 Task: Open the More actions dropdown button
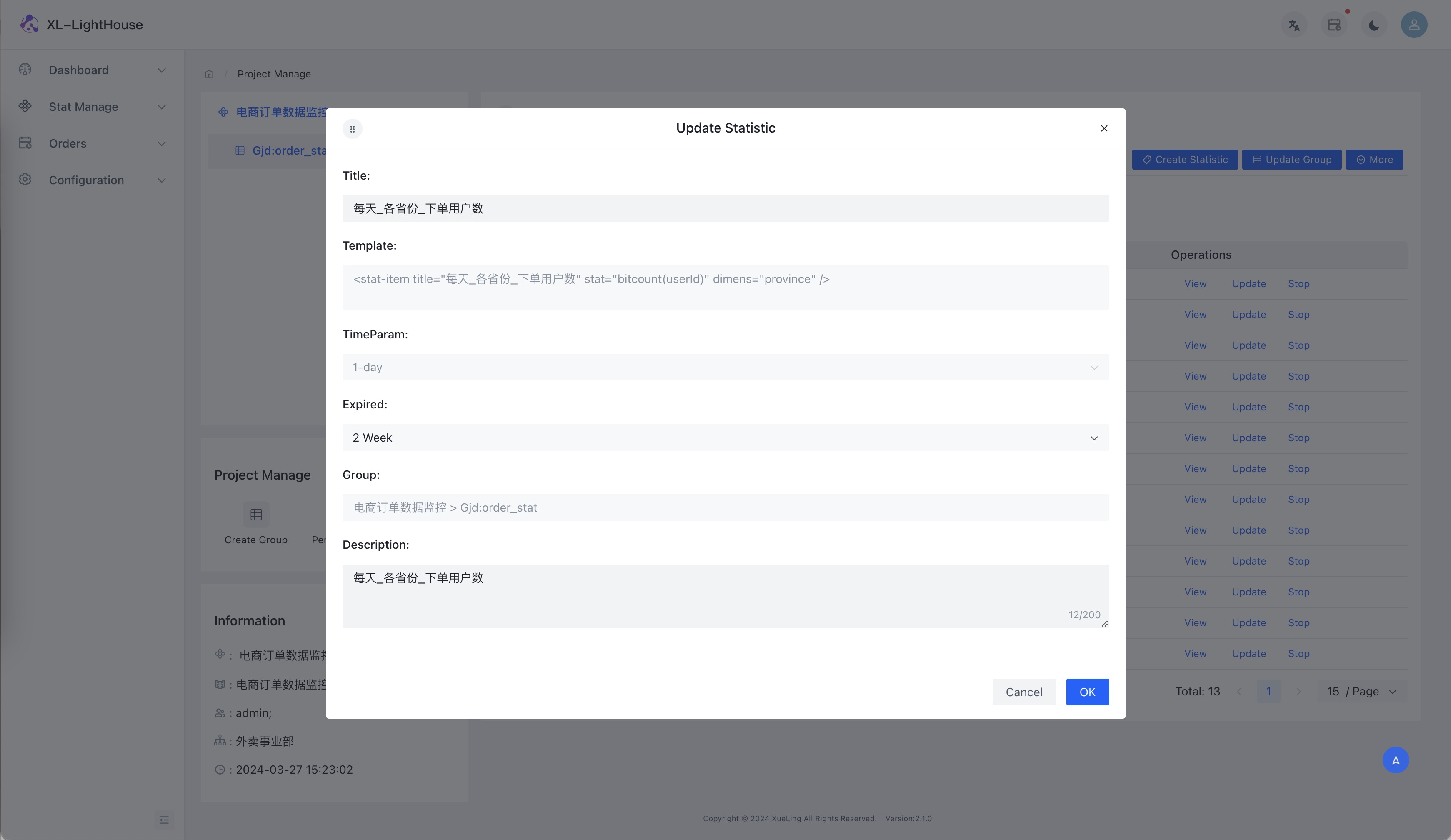1374,160
